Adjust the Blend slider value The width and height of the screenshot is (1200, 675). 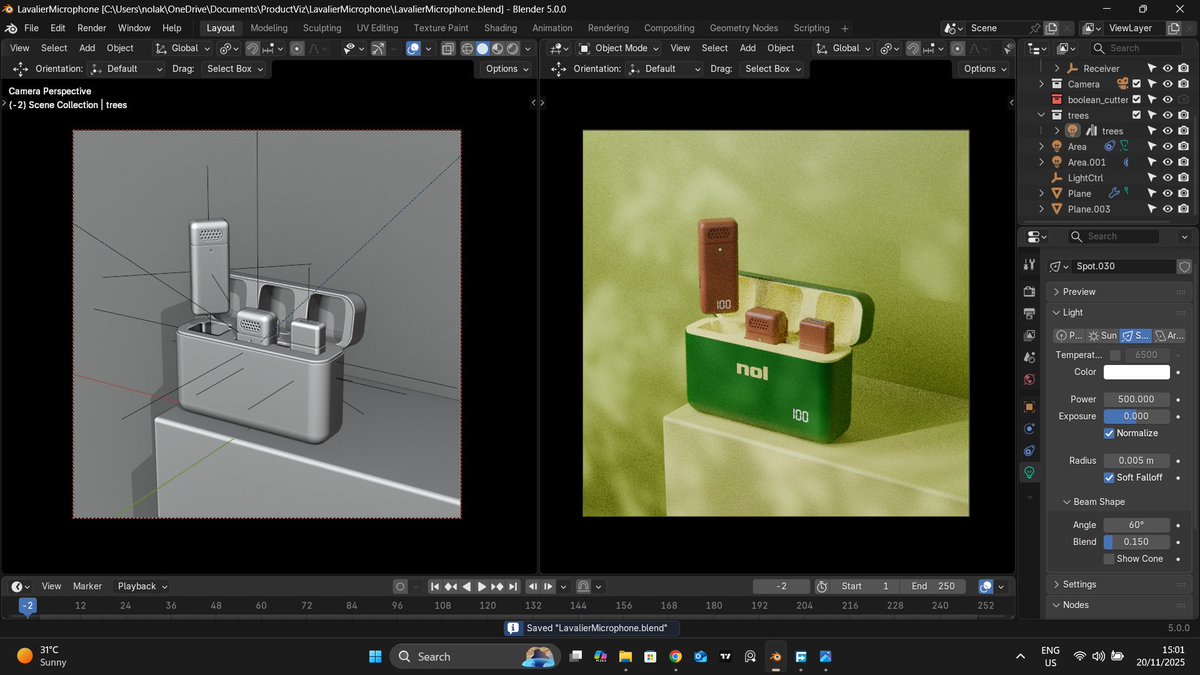[1136, 541]
